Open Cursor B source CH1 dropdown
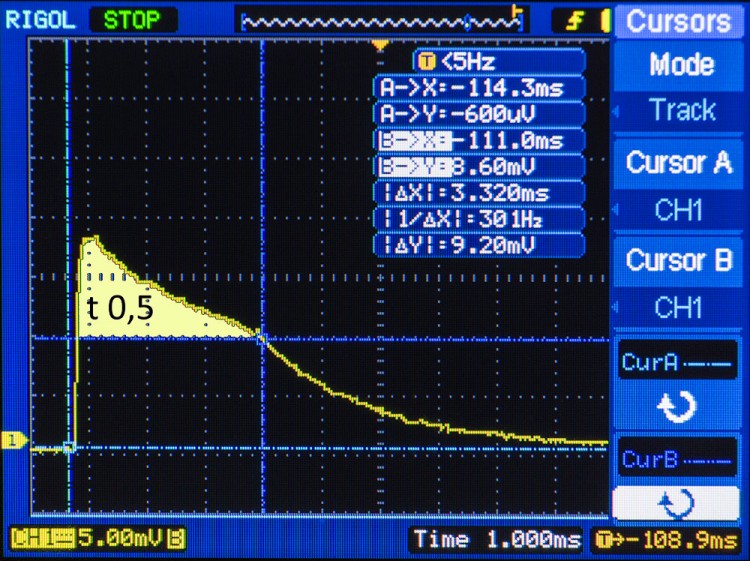 682,307
